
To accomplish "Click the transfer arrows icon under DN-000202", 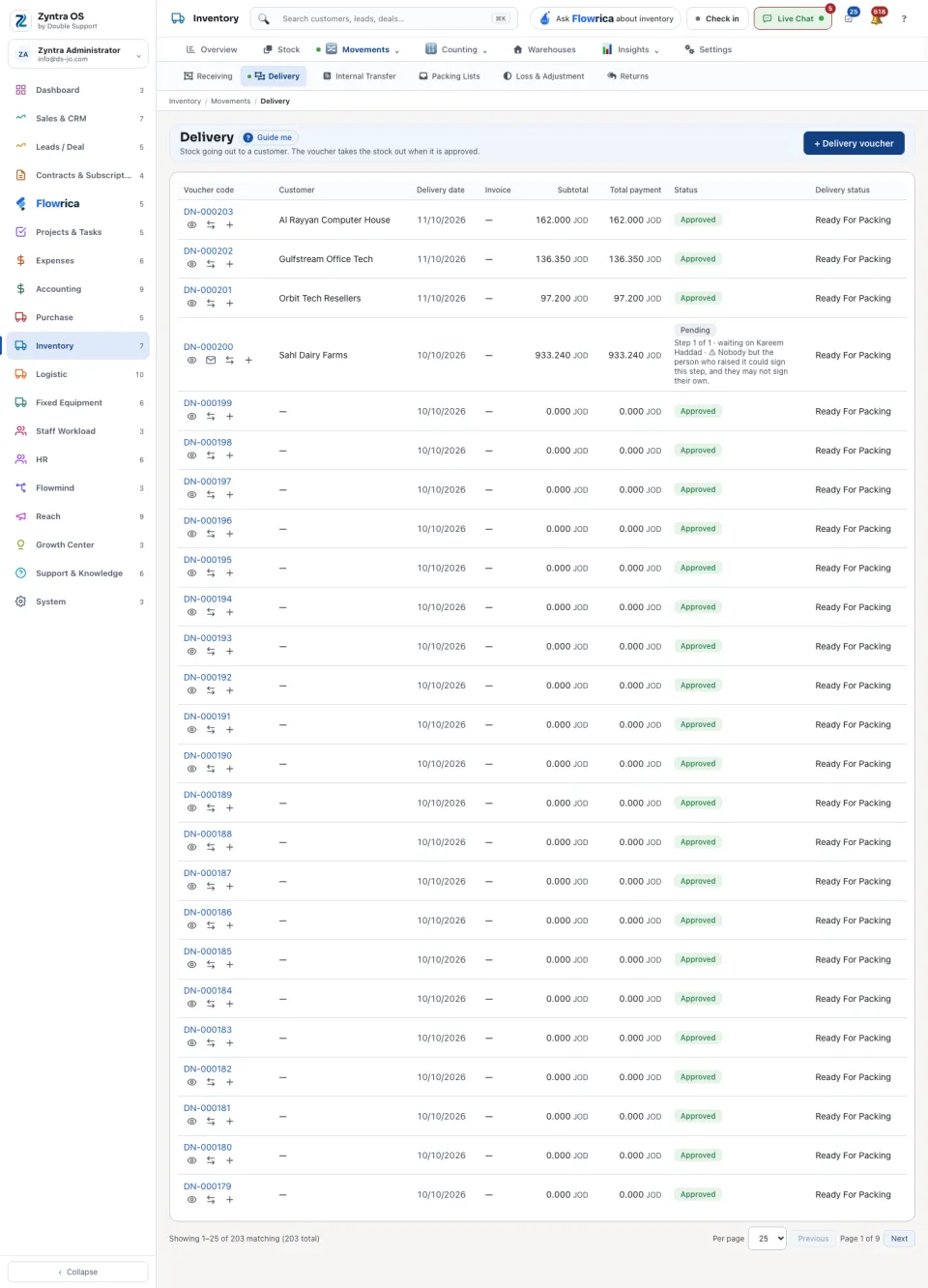I will [x=211, y=264].
